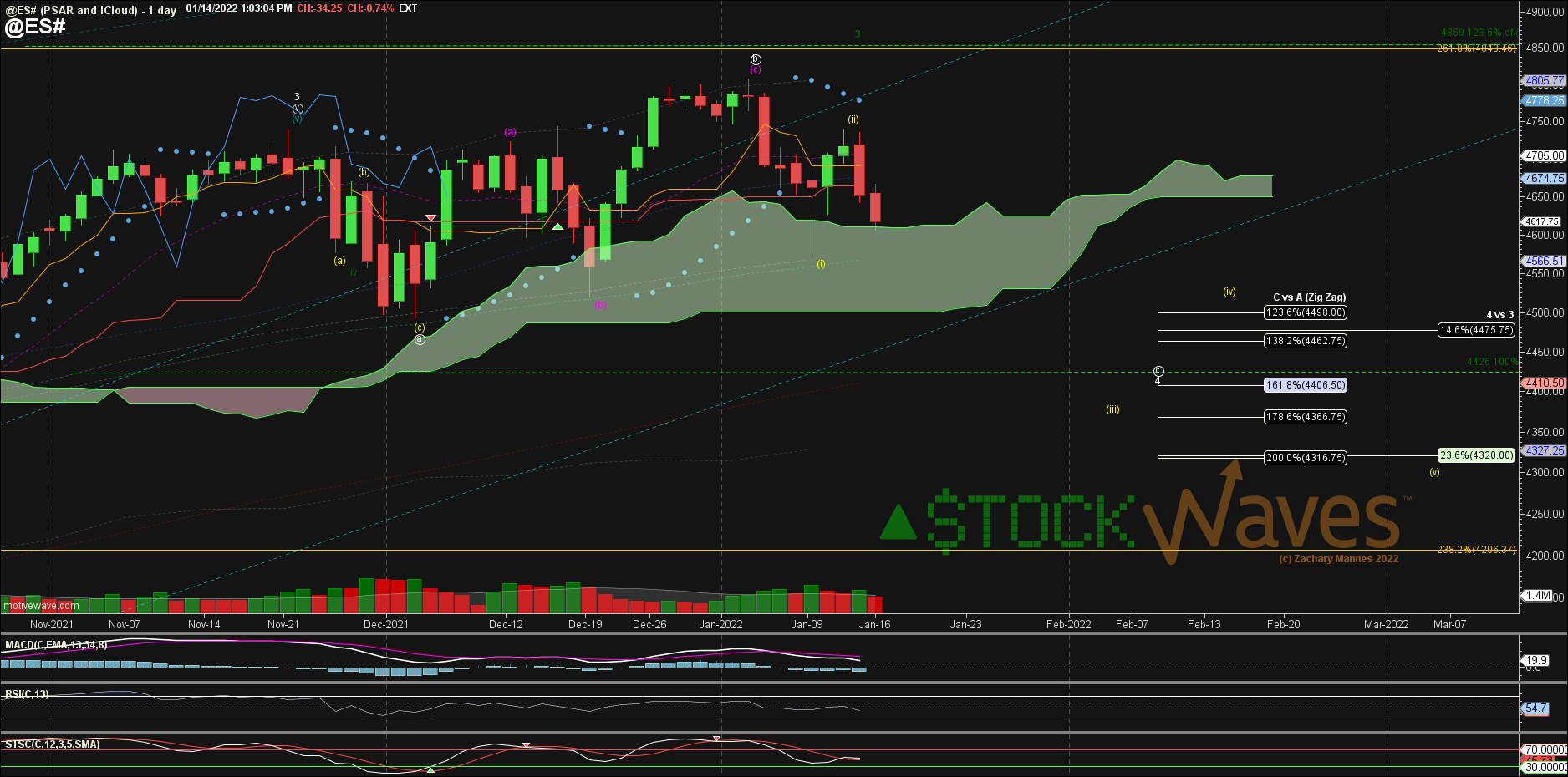Select the 123.6%(4498.00) Fibonacci label
Screen dimensions: 1568x777
(x=1306, y=312)
